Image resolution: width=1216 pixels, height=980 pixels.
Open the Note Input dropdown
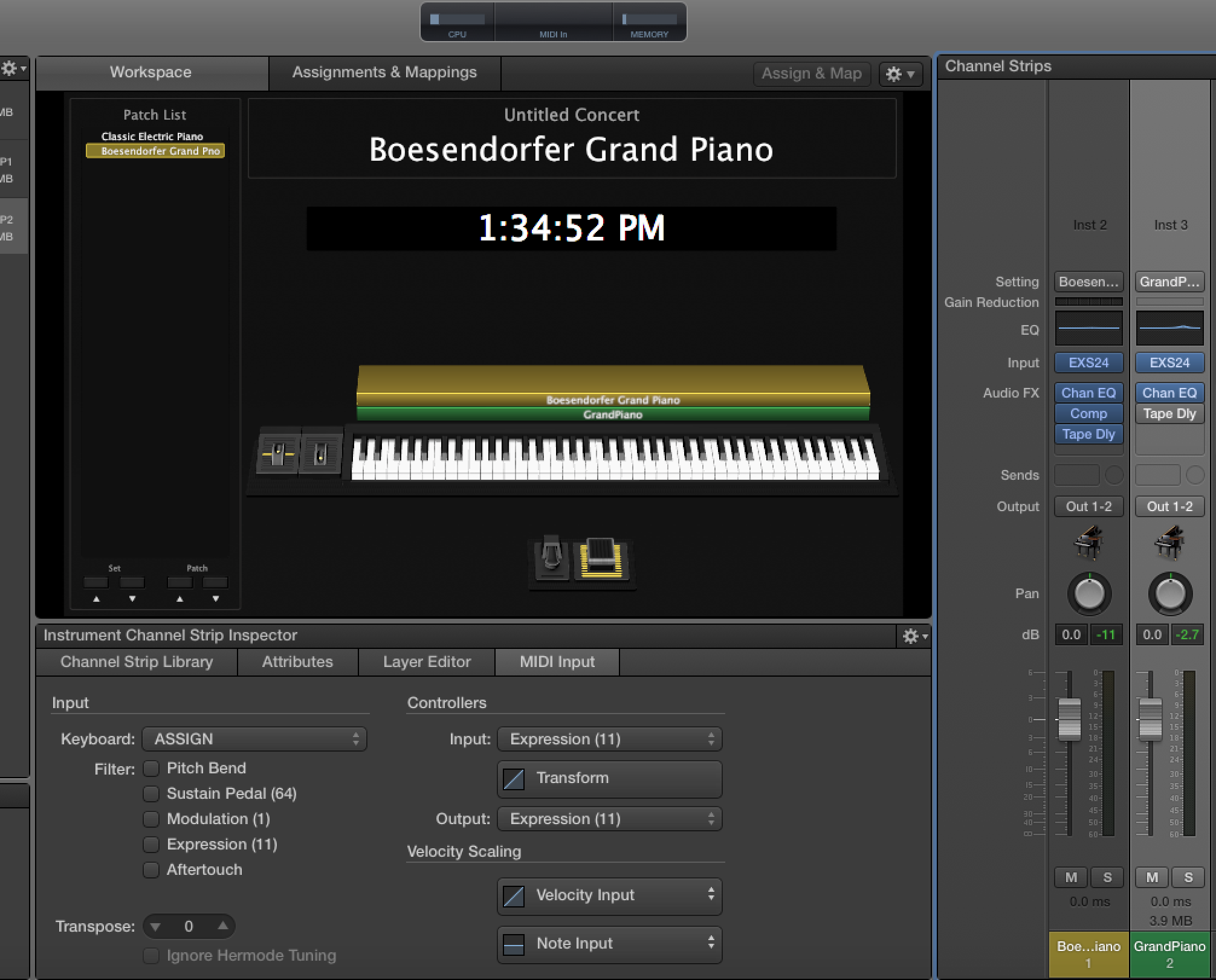(x=609, y=944)
